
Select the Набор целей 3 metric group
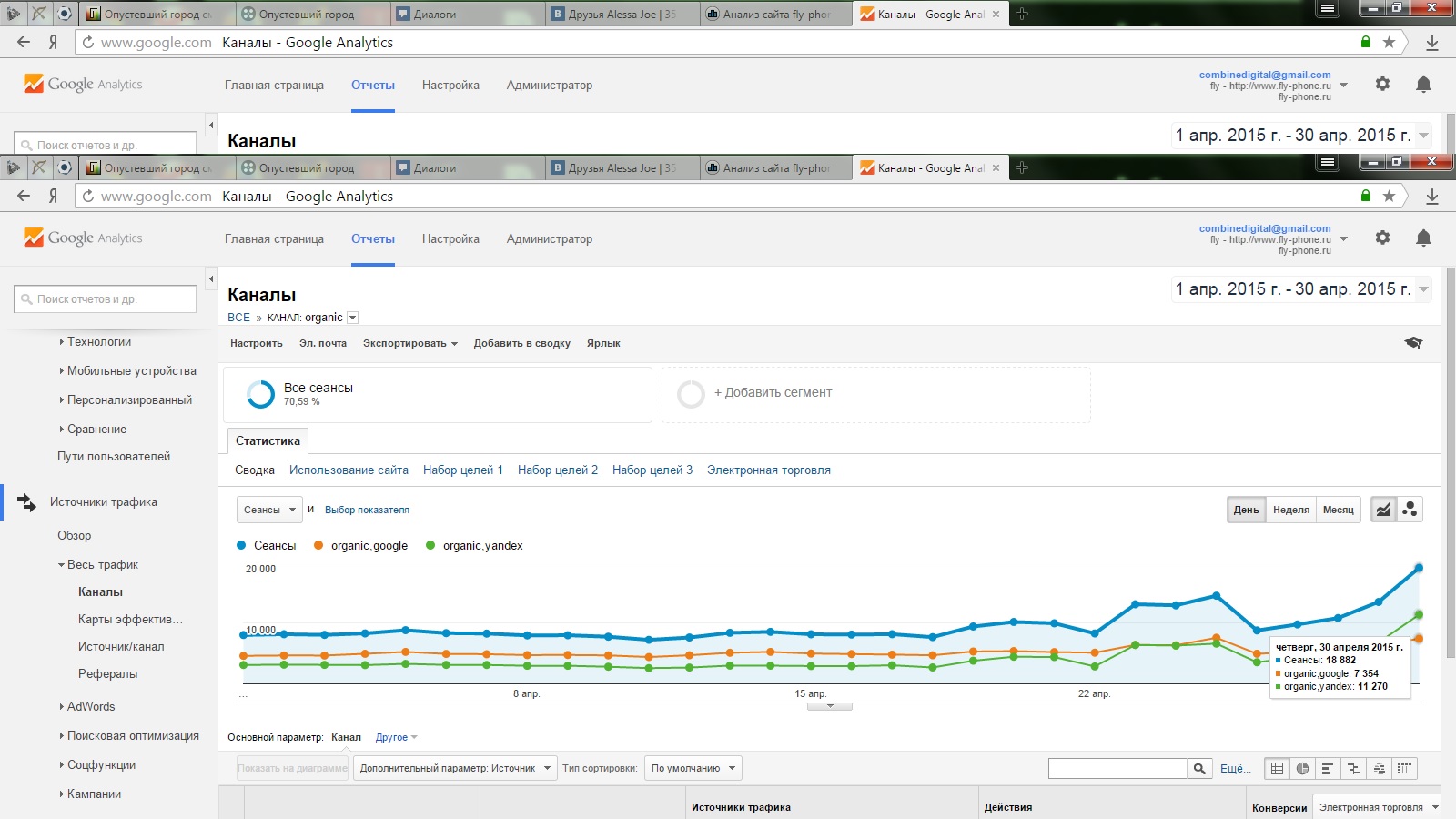click(652, 470)
